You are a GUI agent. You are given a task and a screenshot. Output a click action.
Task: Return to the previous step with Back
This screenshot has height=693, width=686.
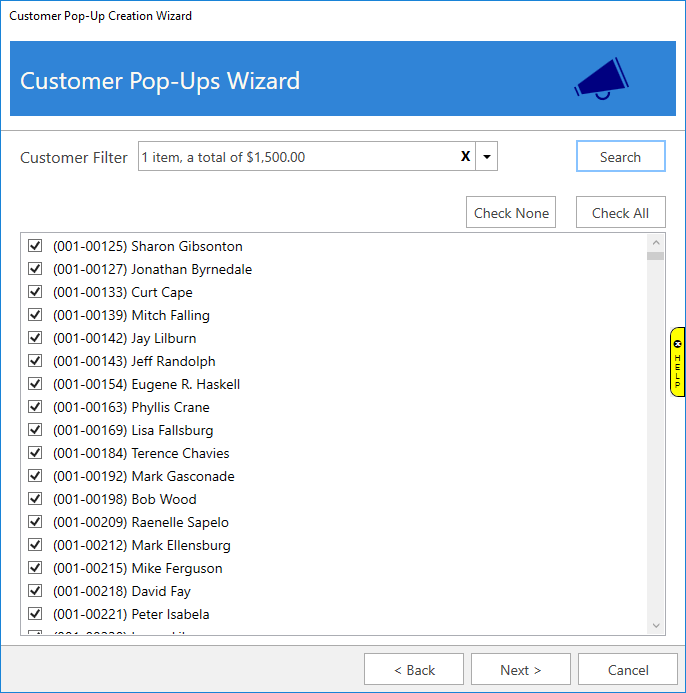[x=413, y=670]
